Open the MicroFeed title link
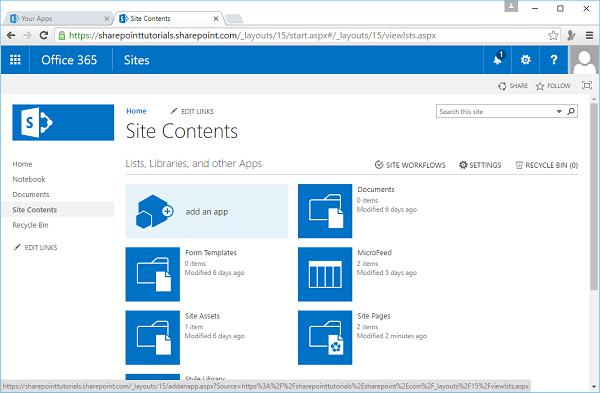This screenshot has width=600, height=393. tap(374, 253)
